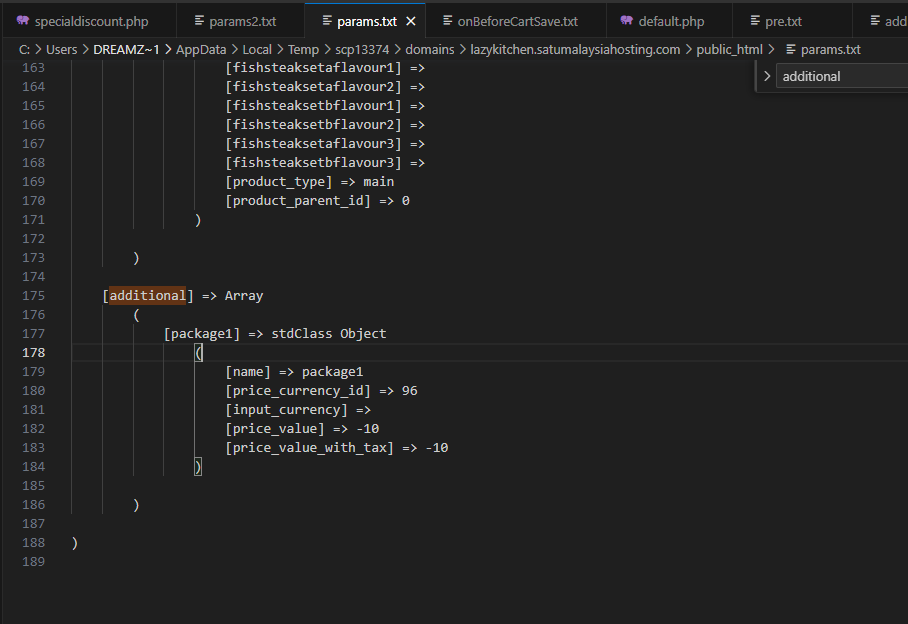The height and width of the screenshot is (624, 908).
Task: Click the text file icon on pre.txt tab
Action: (755, 21)
